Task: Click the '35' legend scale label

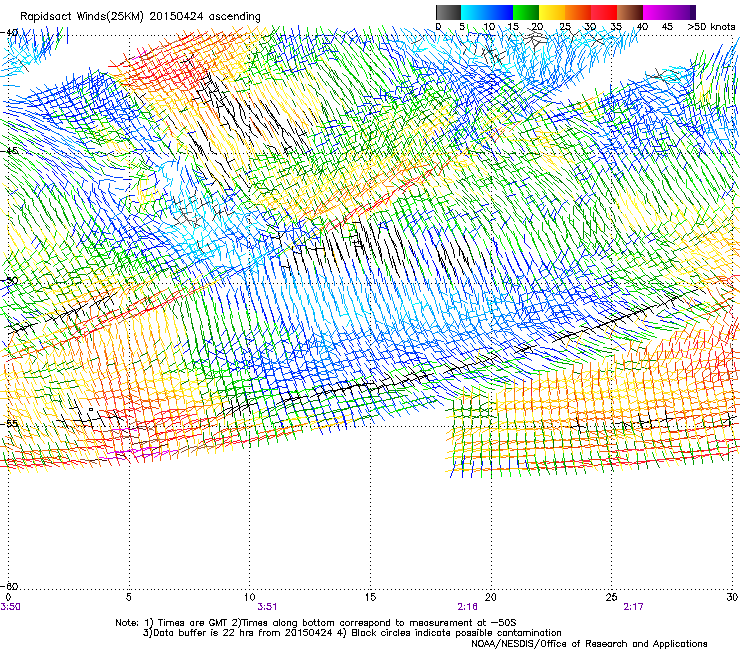Action: coord(616,27)
